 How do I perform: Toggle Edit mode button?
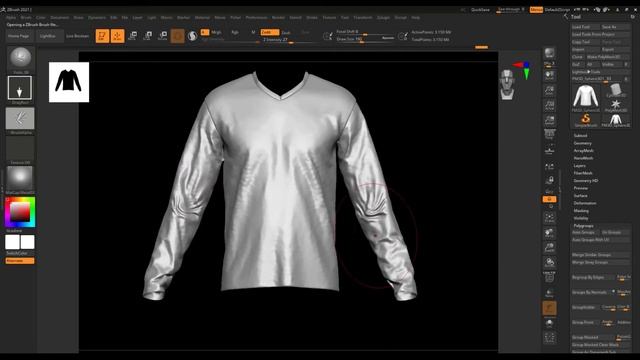pyautogui.click(x=102, y=36)
